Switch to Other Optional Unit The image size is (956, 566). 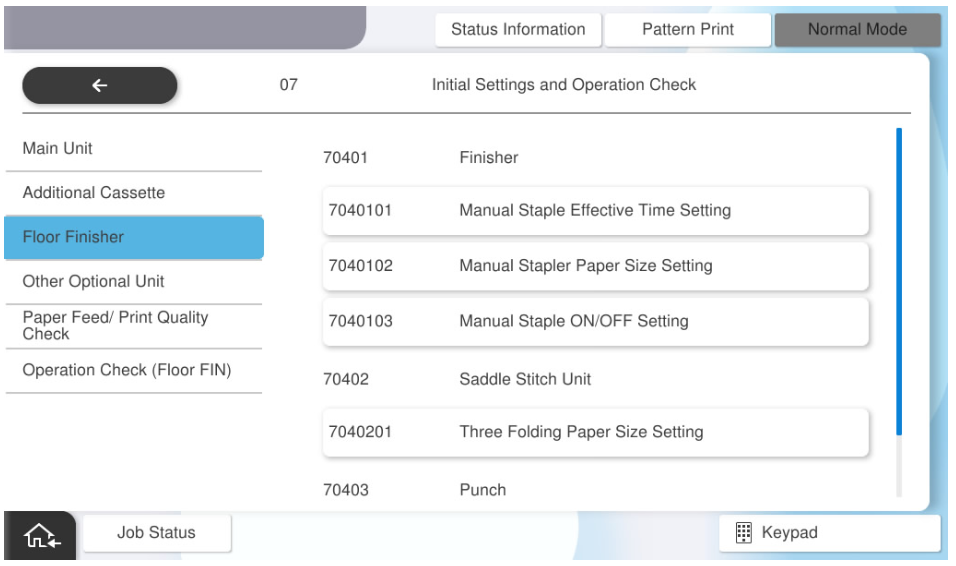click(133, 282)
